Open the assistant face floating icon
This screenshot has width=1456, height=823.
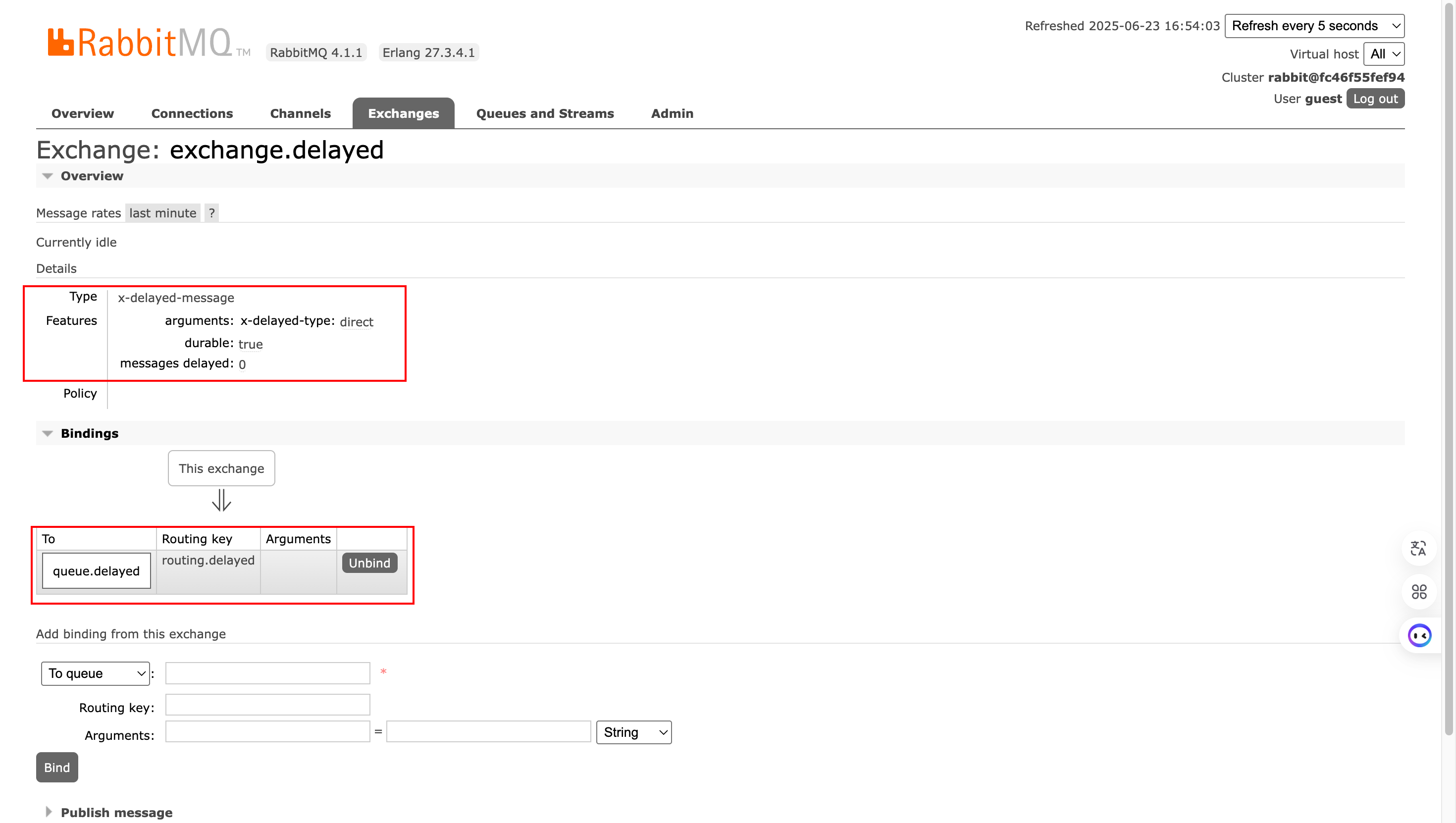[1419, 635]
